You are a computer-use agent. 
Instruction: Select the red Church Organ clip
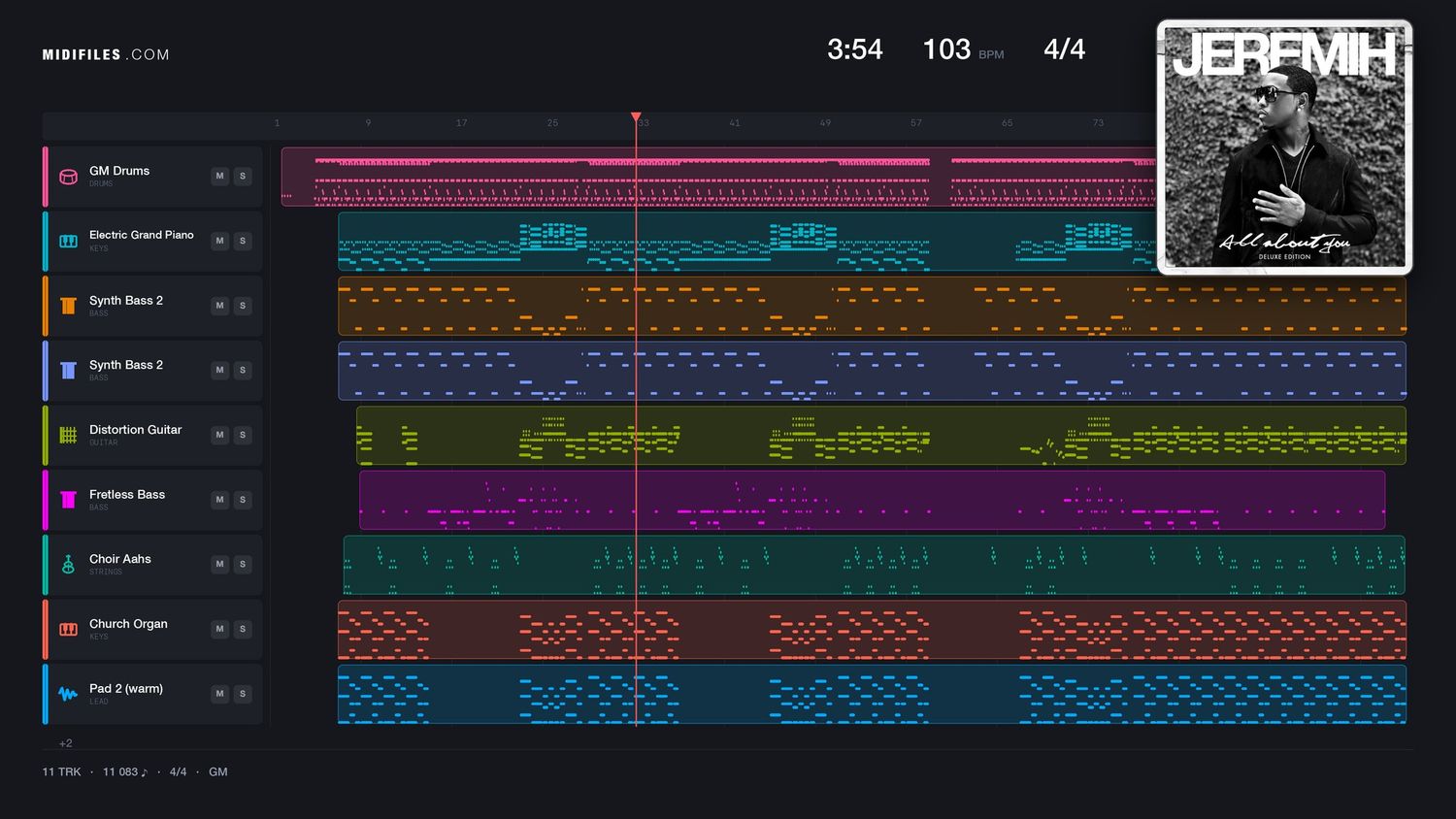[872, 629]
